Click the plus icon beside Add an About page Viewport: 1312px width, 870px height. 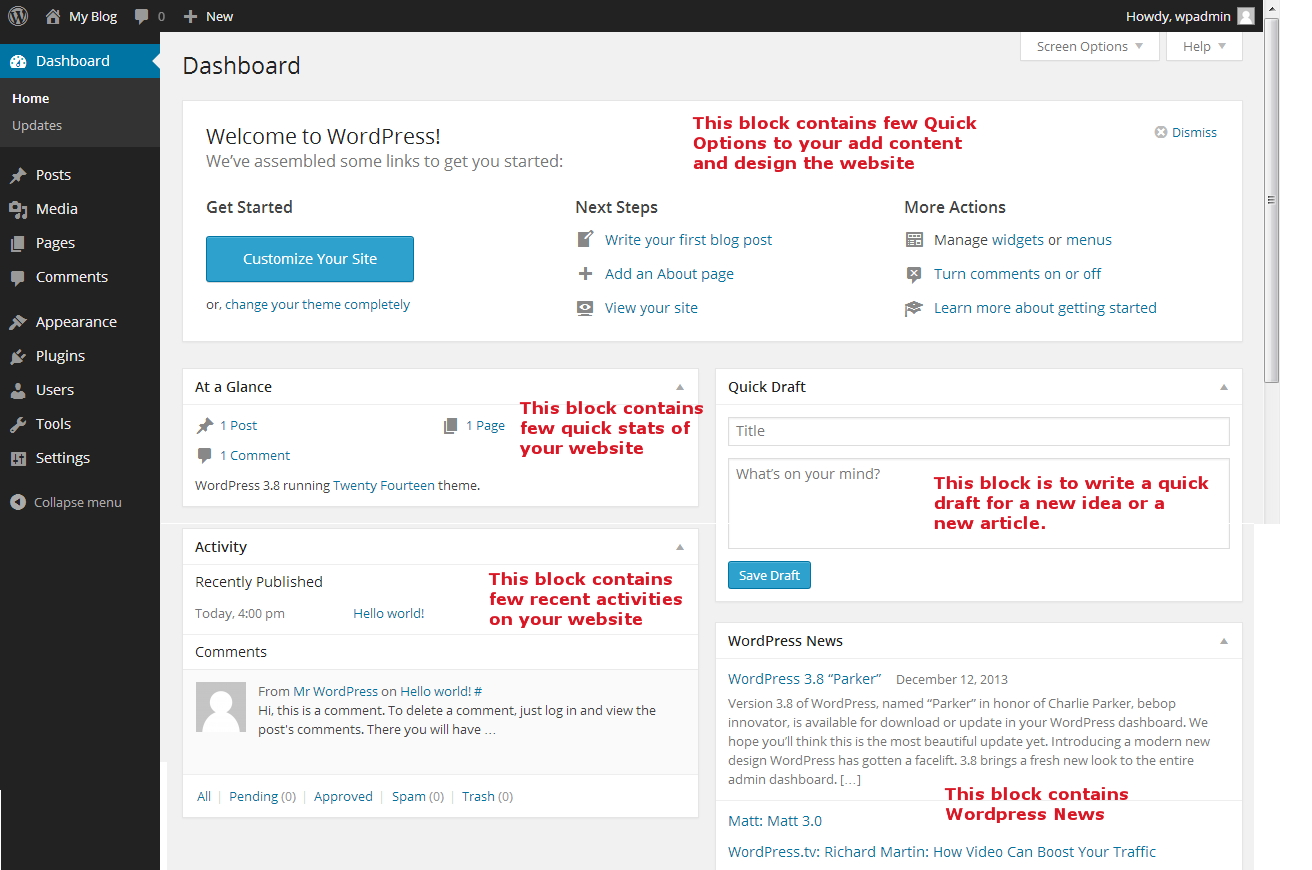coord(586,273)
